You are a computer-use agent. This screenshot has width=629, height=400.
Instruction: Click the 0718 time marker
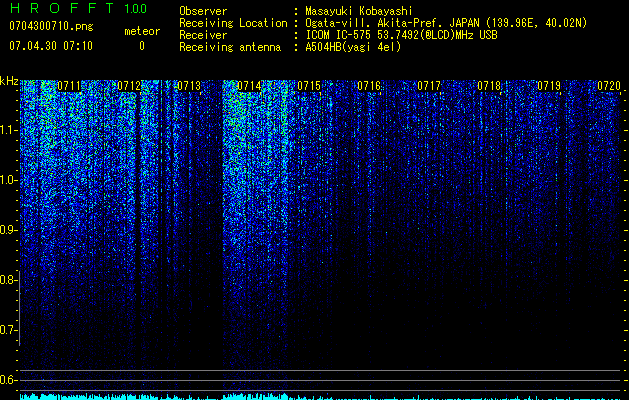point(489,86)
